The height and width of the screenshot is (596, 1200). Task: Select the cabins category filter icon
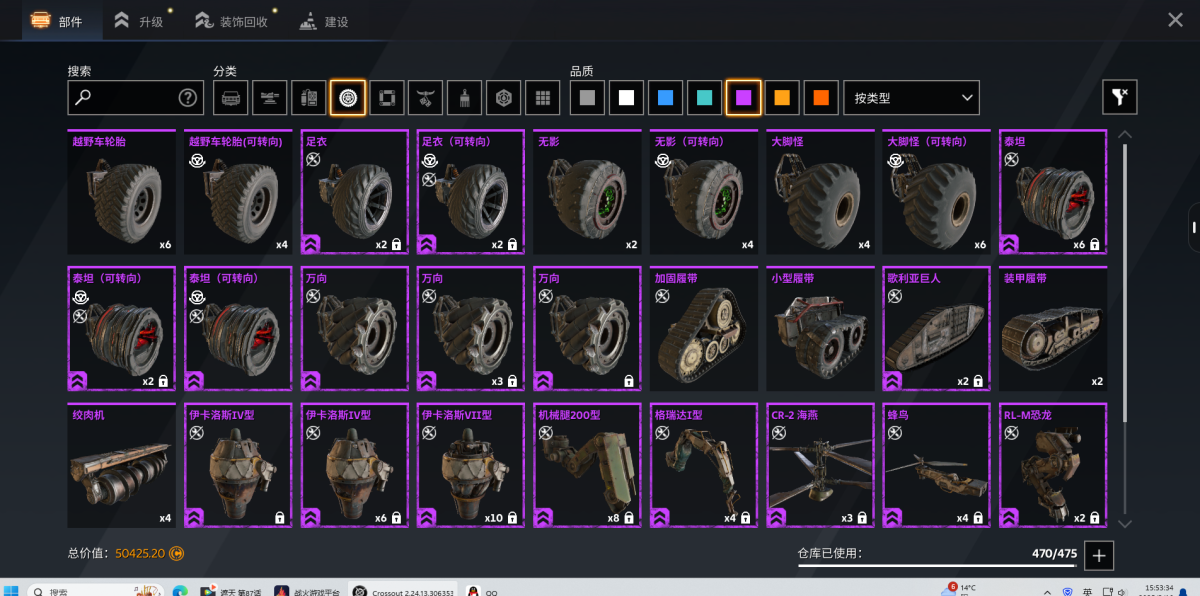pyautogui.click(x=231, y=98)
